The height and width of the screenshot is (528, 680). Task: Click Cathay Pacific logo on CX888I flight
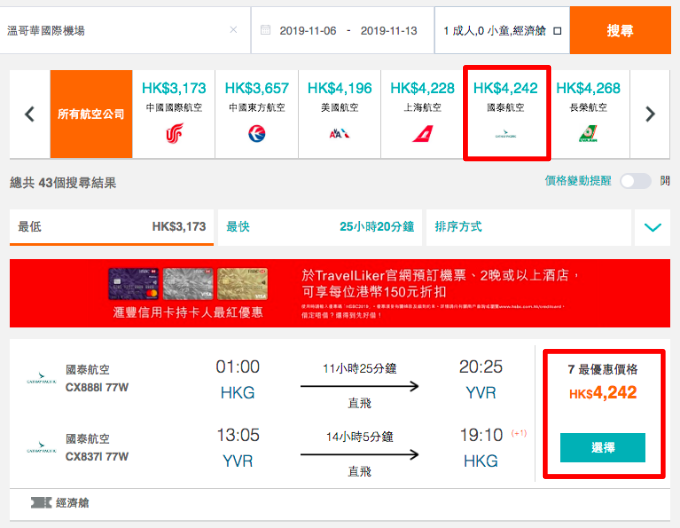[41, 378]
